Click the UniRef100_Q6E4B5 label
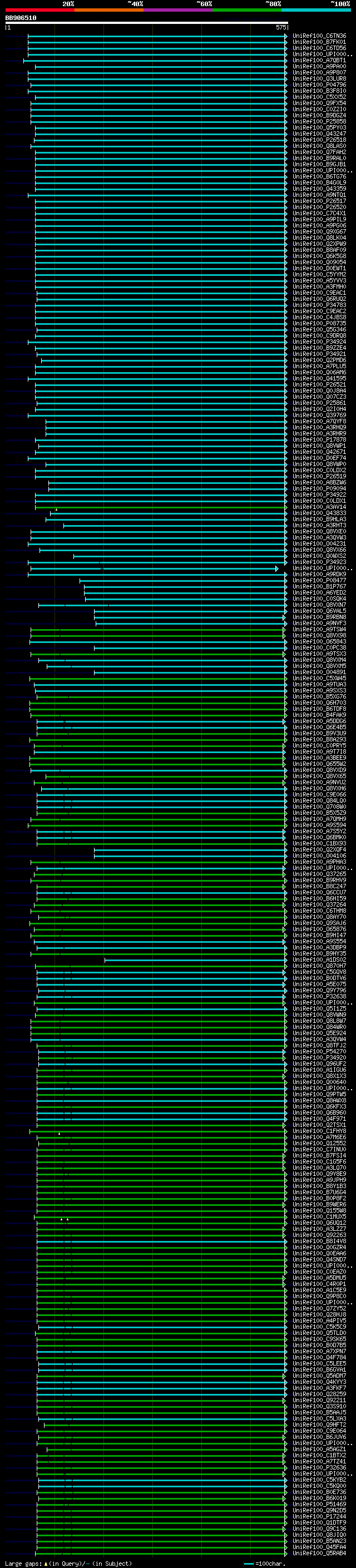356x1568 pixels. click(319, 728)
